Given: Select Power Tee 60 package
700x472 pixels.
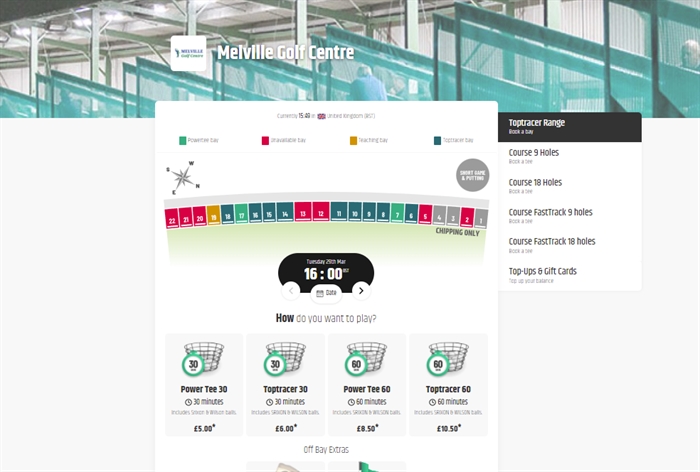Looking at the screenshot, I should (367, 384).
